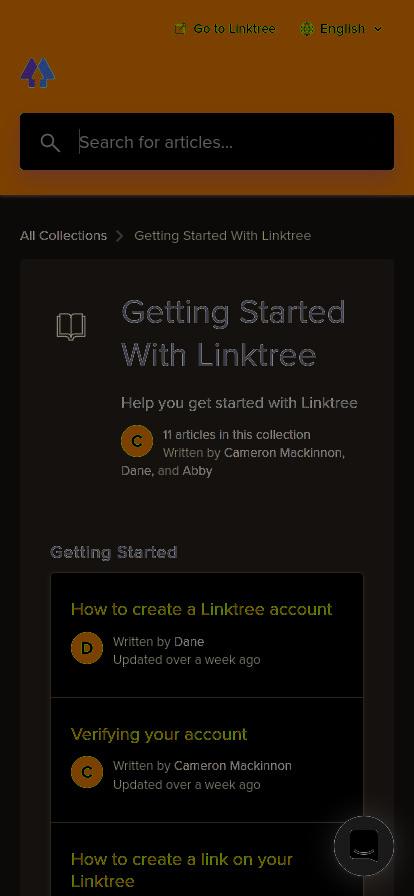This screenshot has height=896, width=414.
Task: Click the breadcrumb chevron separator
Action: click(120, 236)
